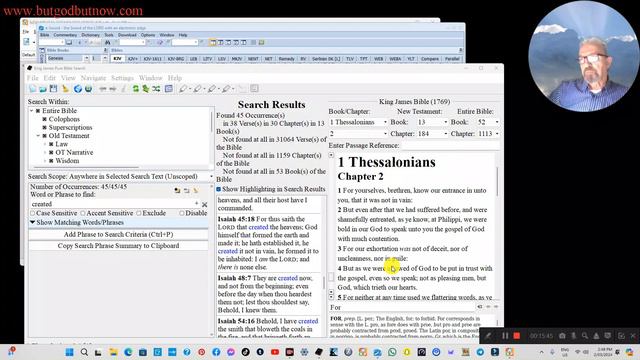Open New Testament Book 13 dropdown
Image resolution: width=640 pixels, height=360 pixels.
pyautogui.click(x=445, y=122)
